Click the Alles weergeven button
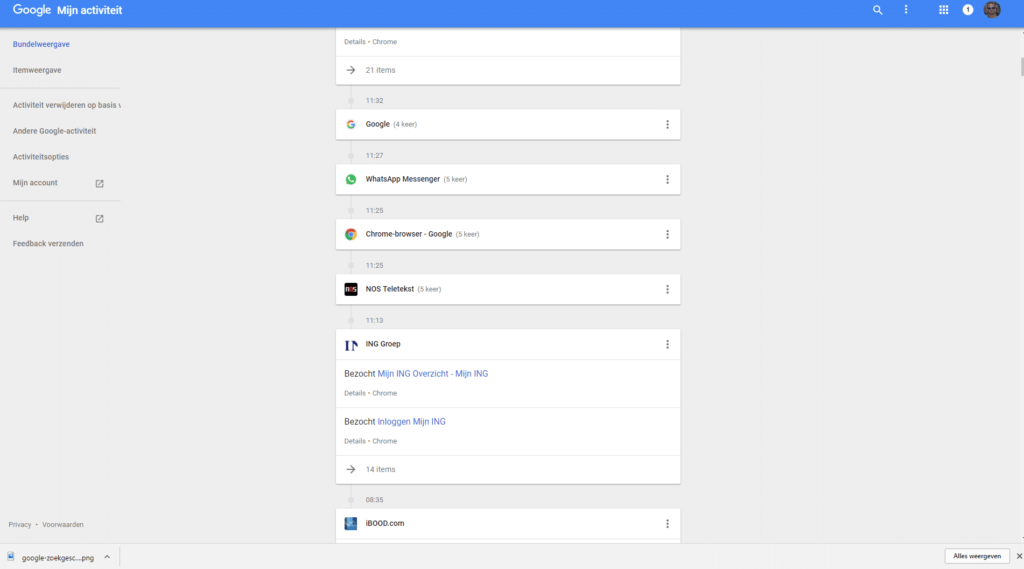 click(x=977, y=556)
